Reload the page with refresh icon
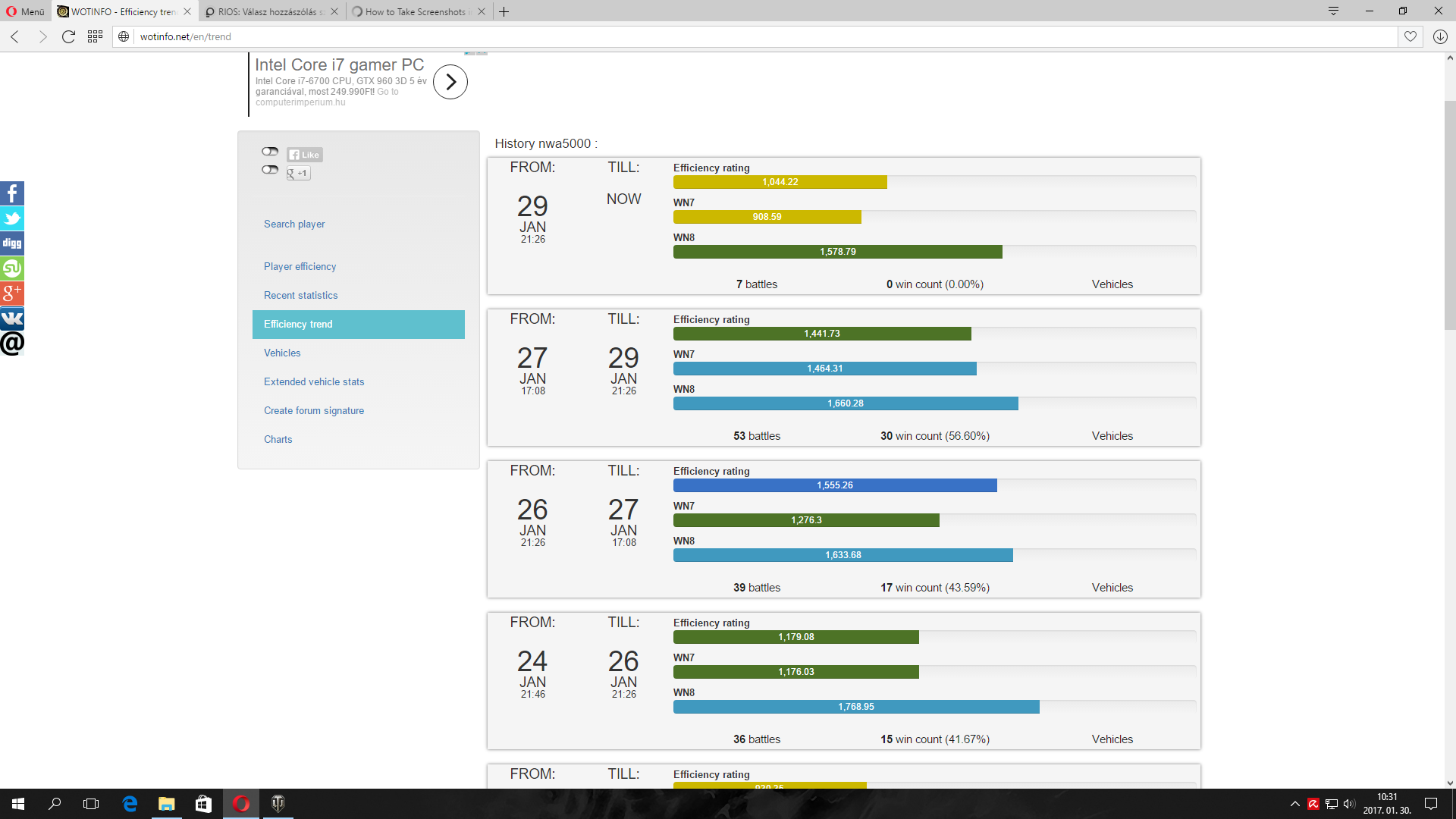Image resolution: width=1456 pixels, height=819 pixels. (x=68, y=36)
